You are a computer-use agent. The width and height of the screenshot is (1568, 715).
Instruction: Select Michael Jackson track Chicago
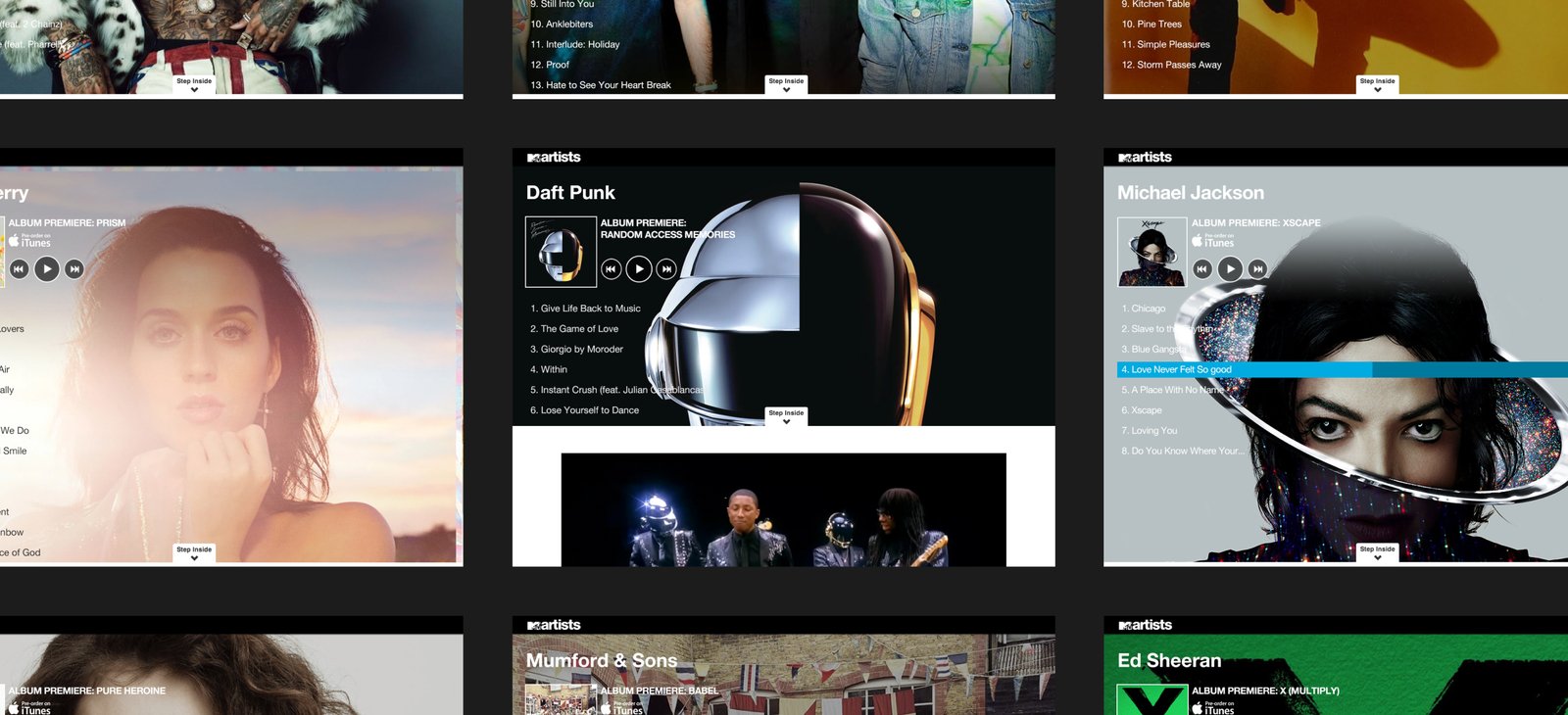click(1144, 309)
